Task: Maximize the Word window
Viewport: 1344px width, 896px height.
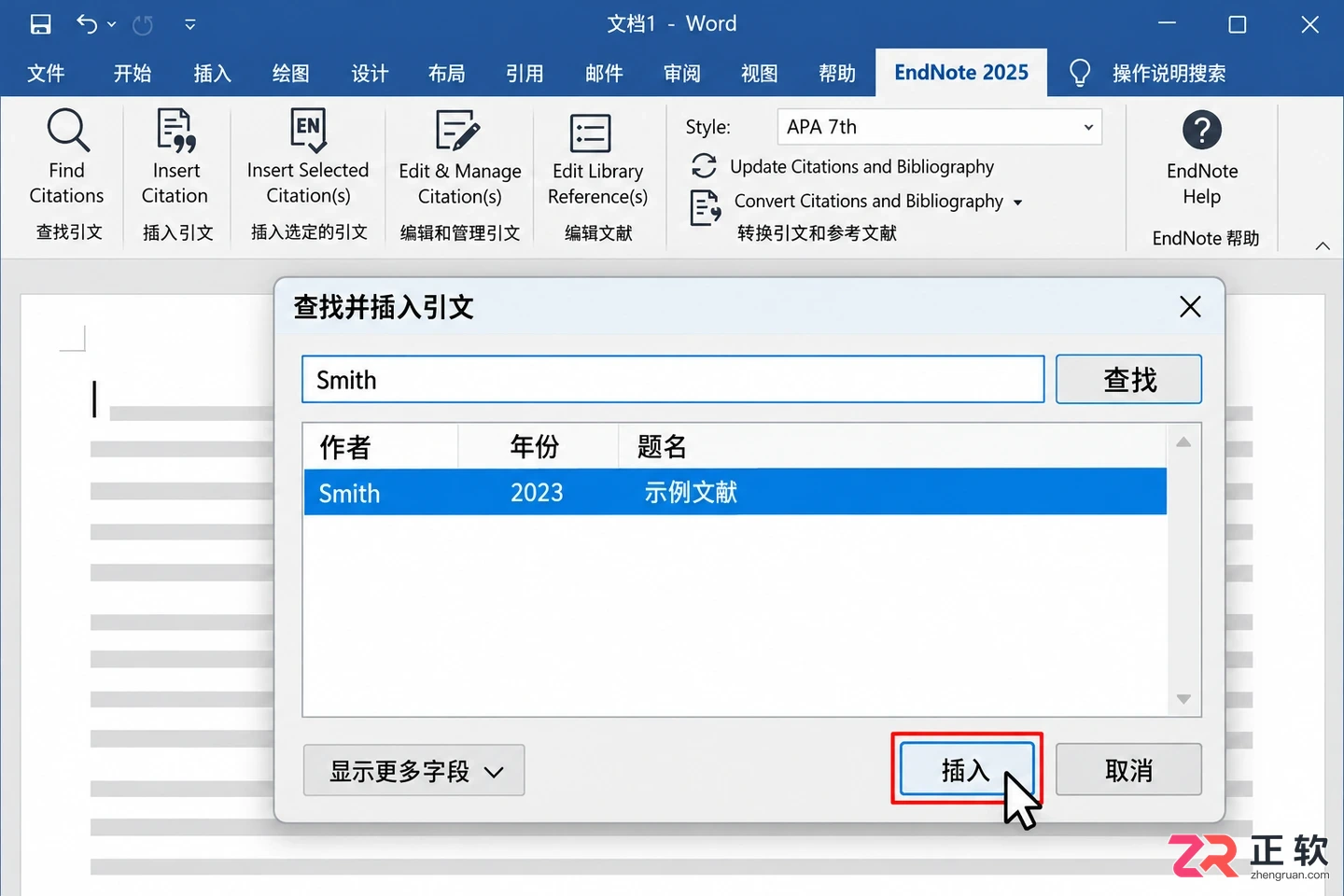Action: pos(1237,24)
